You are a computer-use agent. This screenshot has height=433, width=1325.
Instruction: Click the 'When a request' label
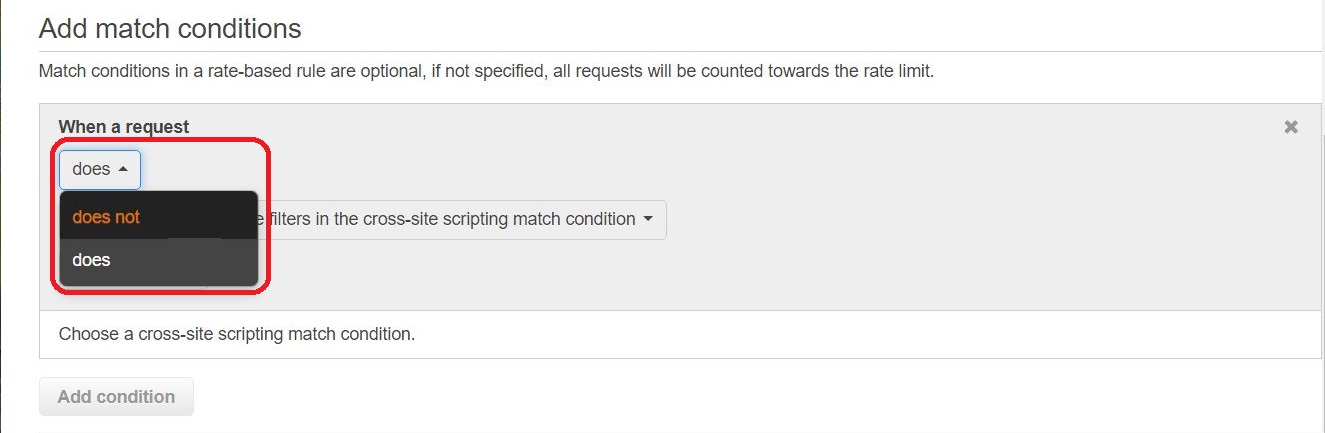[124, 127]
